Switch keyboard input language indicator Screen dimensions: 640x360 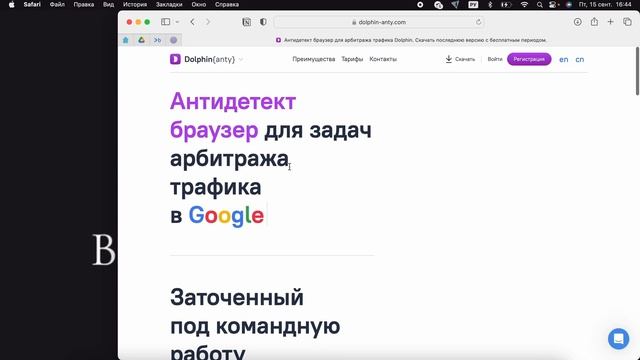coord(473,5)
